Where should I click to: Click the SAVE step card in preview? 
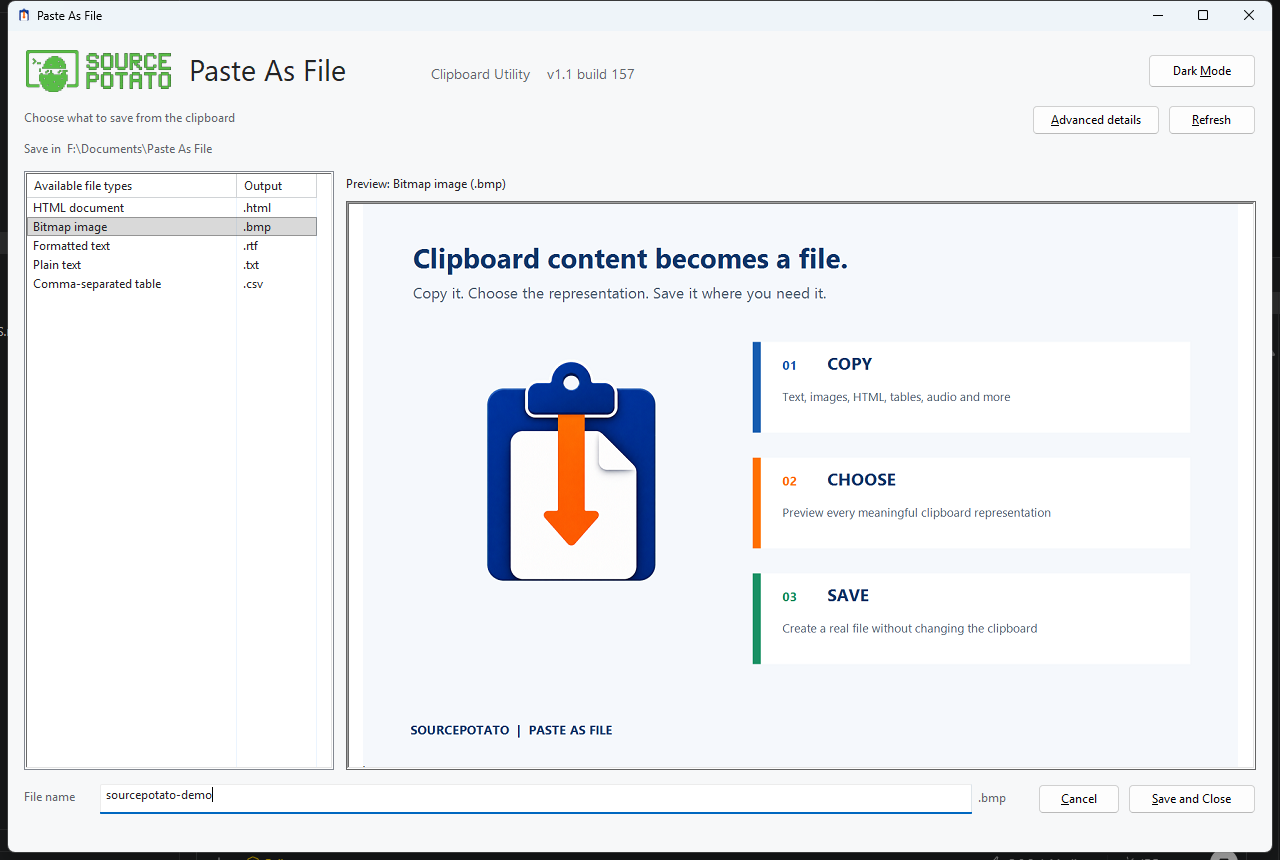click(x=971, y=618)
